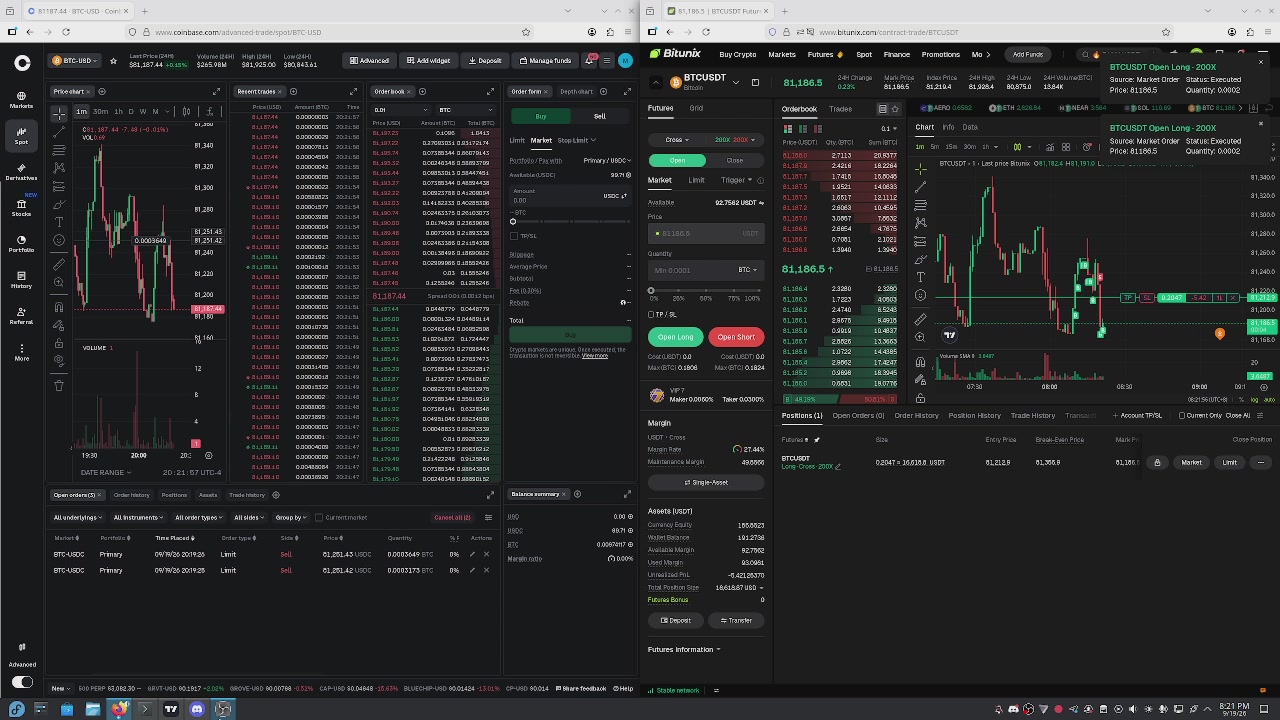Screen dimensions: 1280x720
Task: Click Coinbase Deposit button
Action: [x=485, y=61]
